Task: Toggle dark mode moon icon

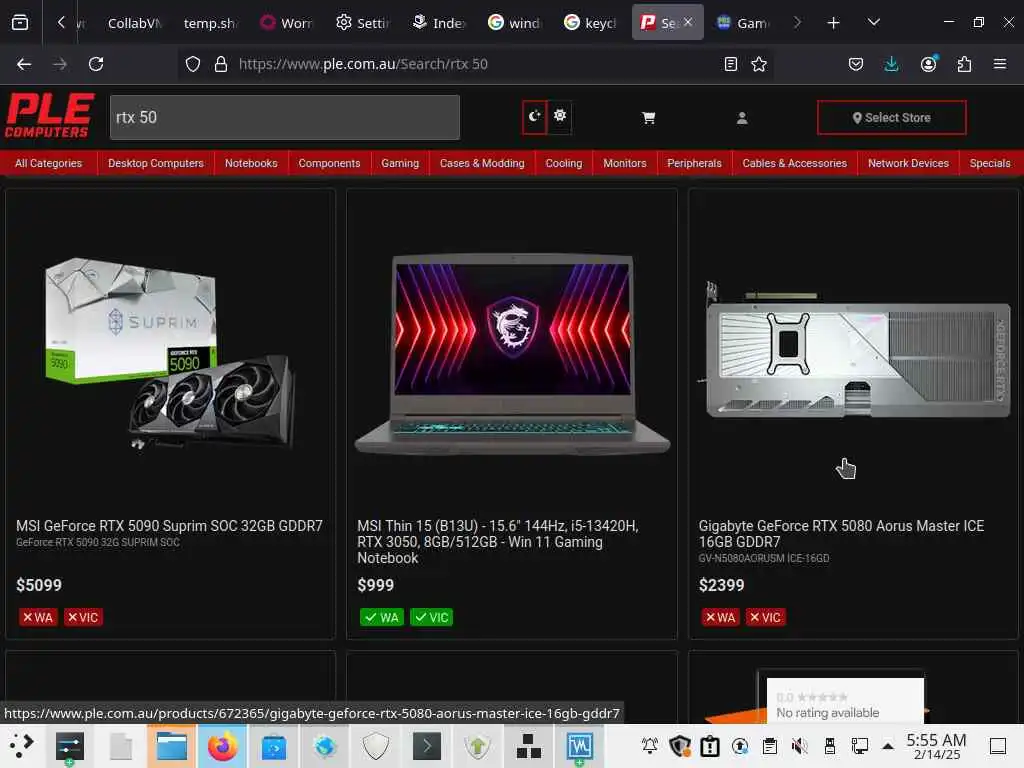Action: 534,117
